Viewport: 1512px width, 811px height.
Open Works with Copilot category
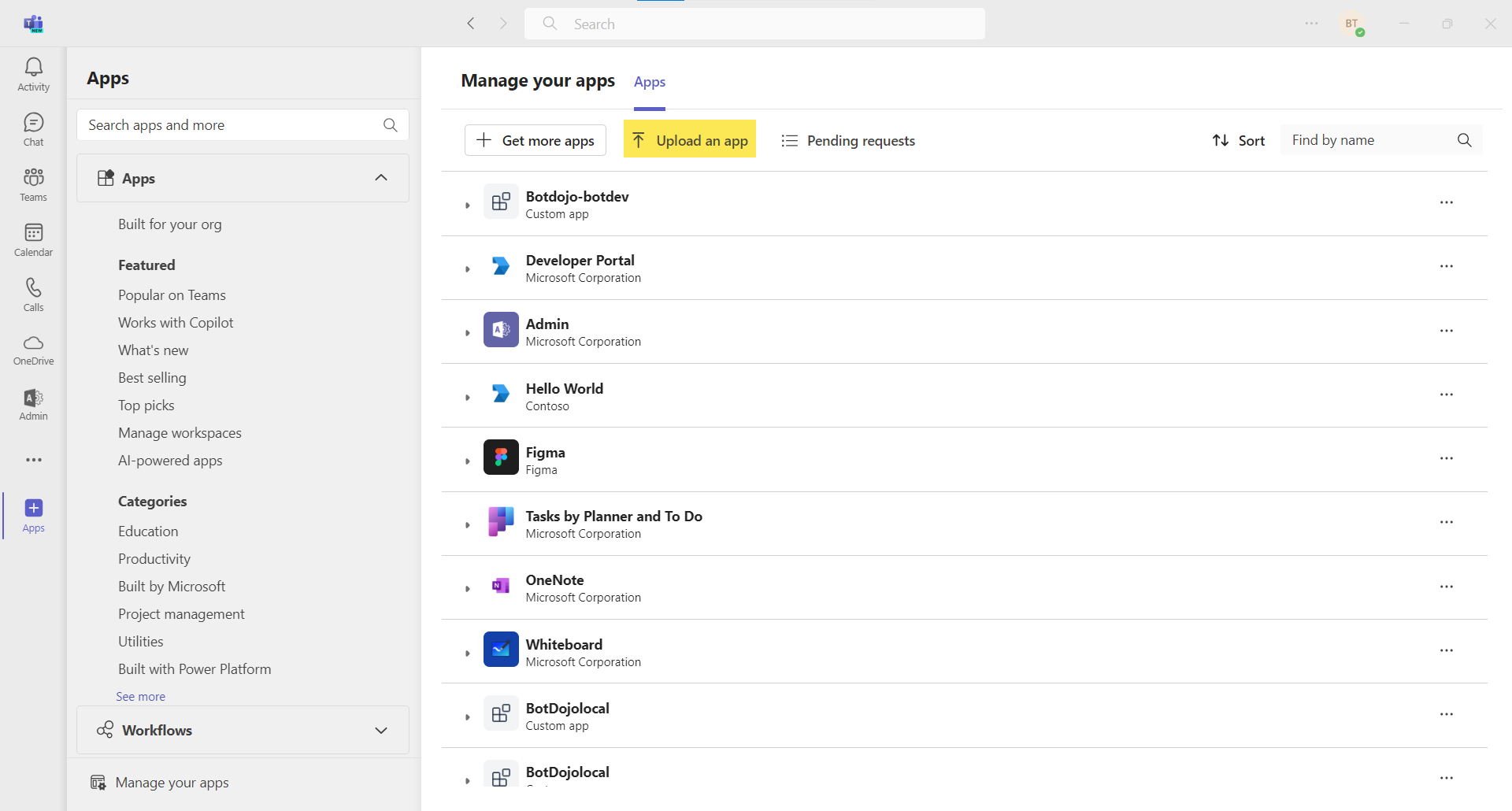coord(176,323)
